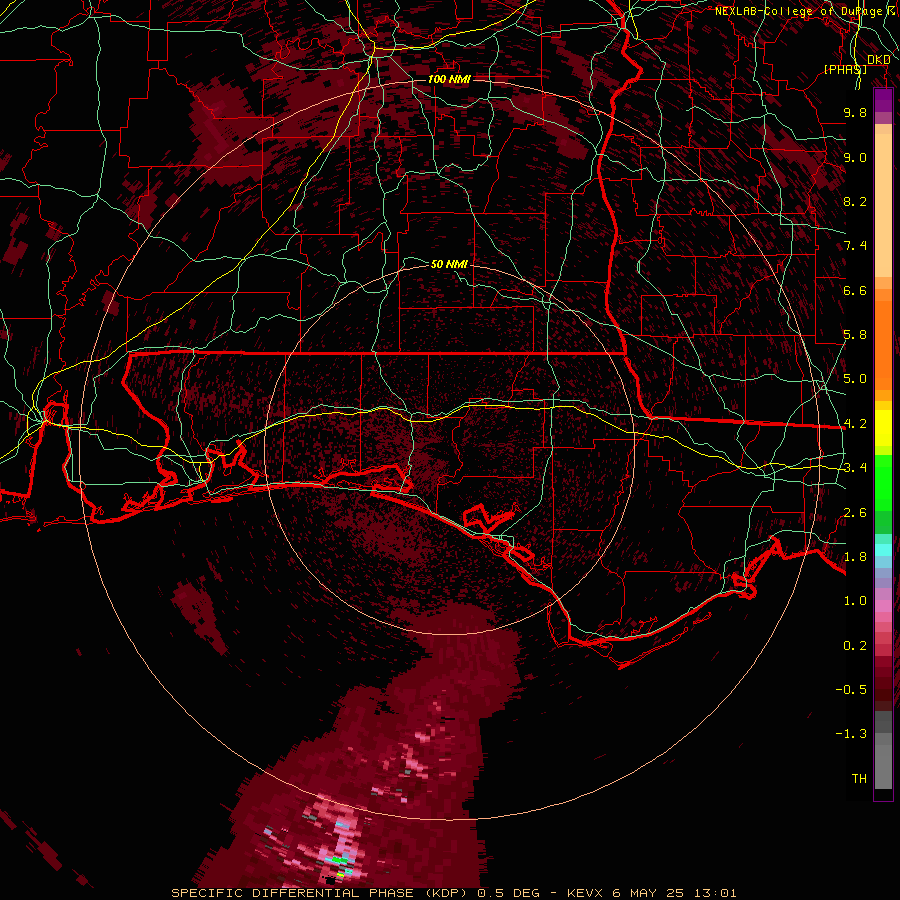Click the 4.2 value on the scale

(x=855, y=424)
